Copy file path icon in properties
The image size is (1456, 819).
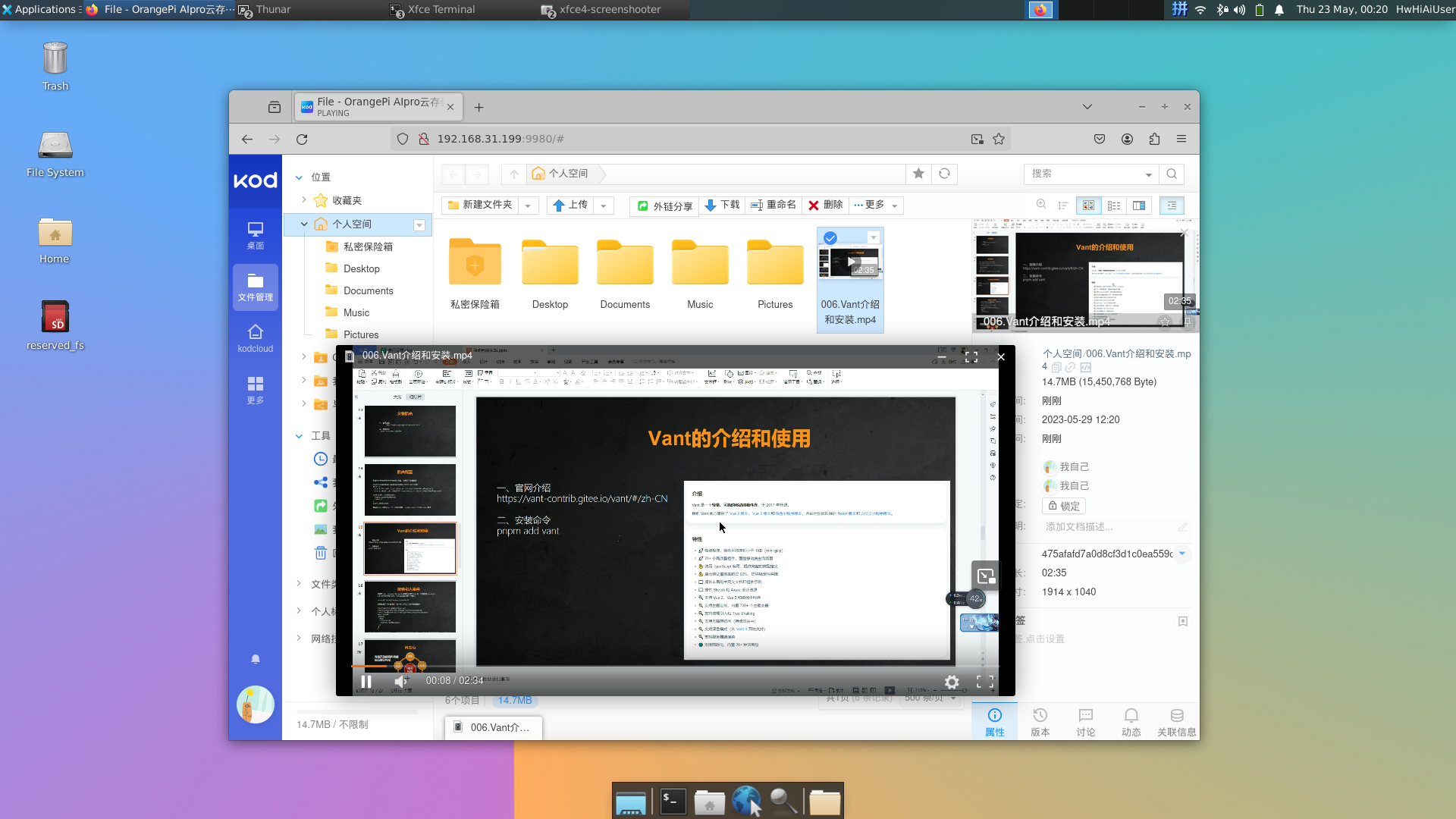(x=1056, y=367)
